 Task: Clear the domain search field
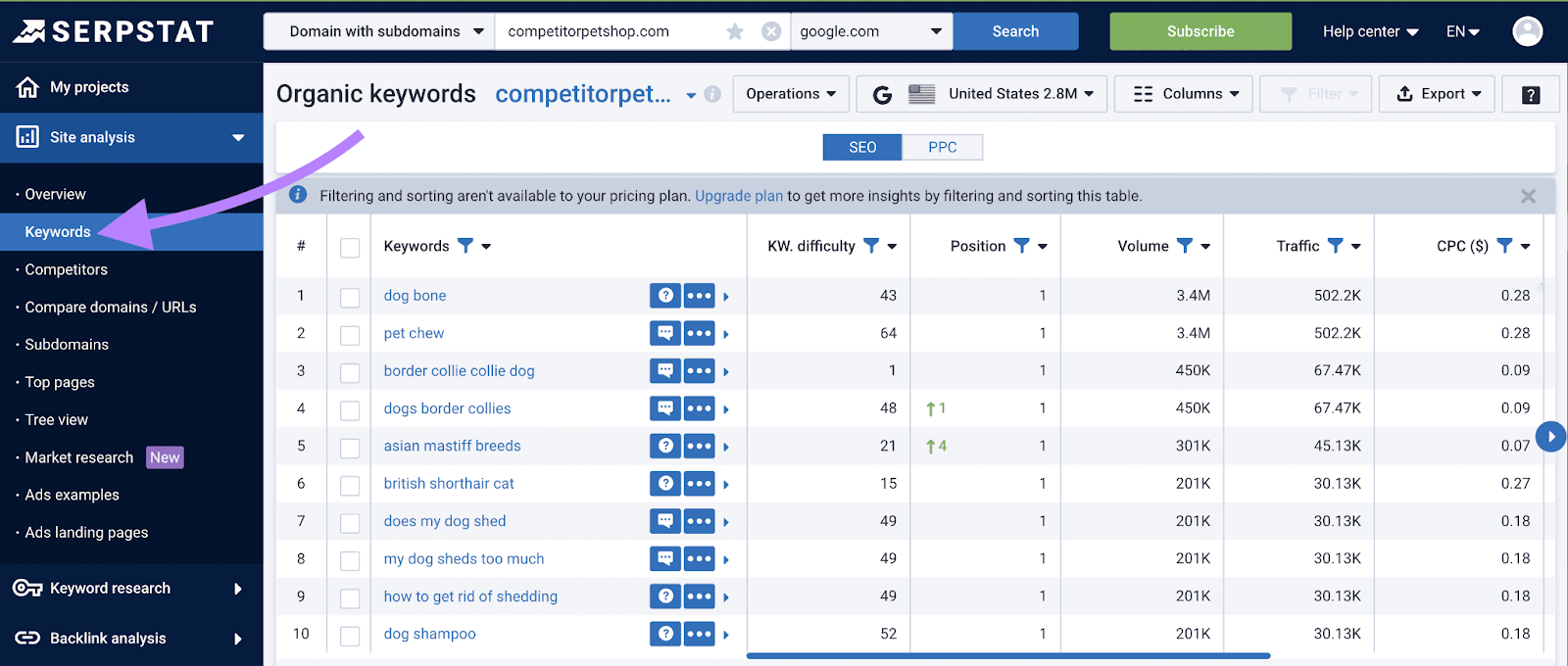click(x=771, y=31)
